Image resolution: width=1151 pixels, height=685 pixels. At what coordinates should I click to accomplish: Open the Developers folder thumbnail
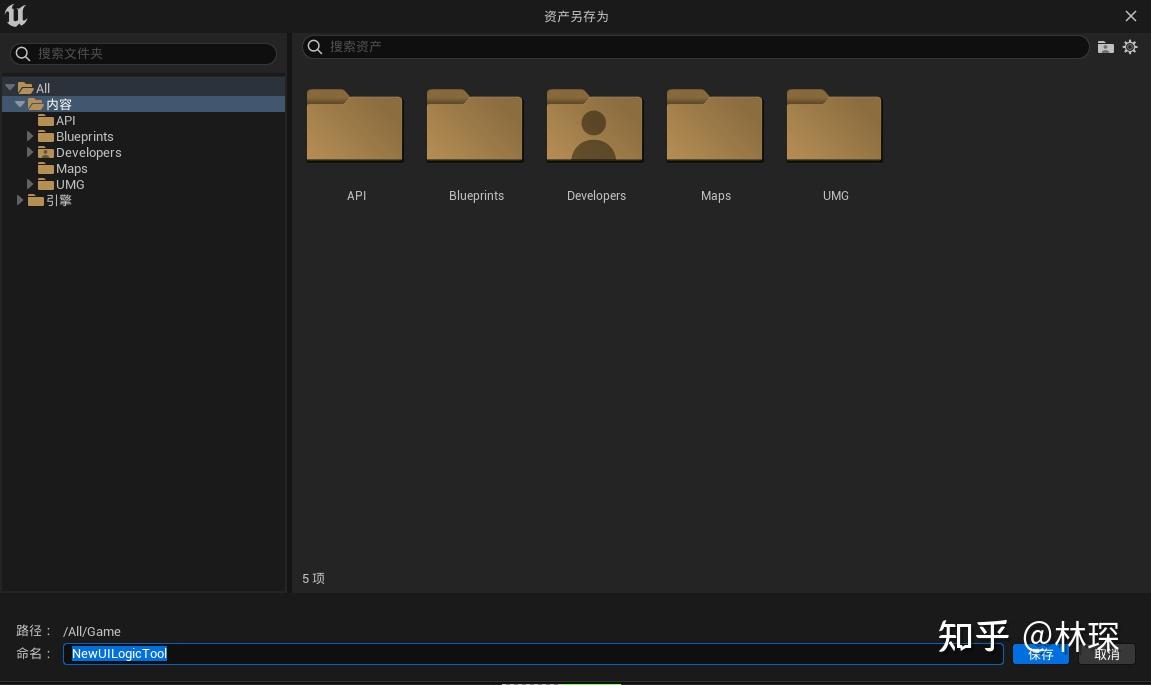coord(596,126)
